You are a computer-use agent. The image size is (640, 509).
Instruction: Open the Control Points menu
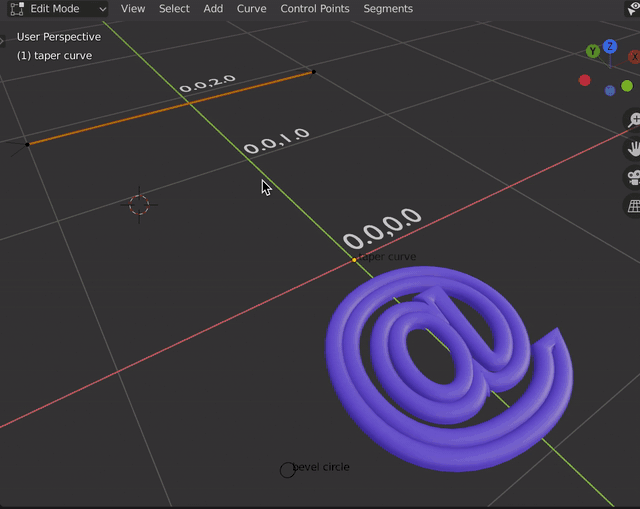pos(315,9)
